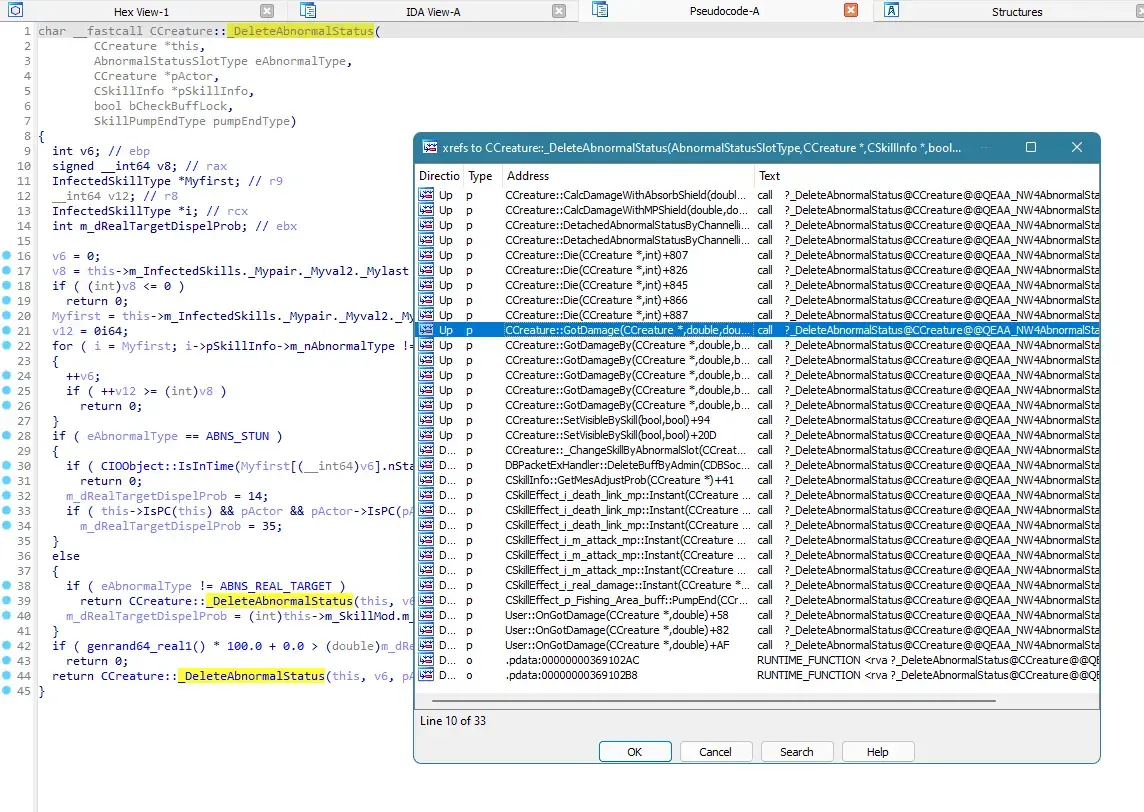Select the Pseudocode-A tab

724,11
